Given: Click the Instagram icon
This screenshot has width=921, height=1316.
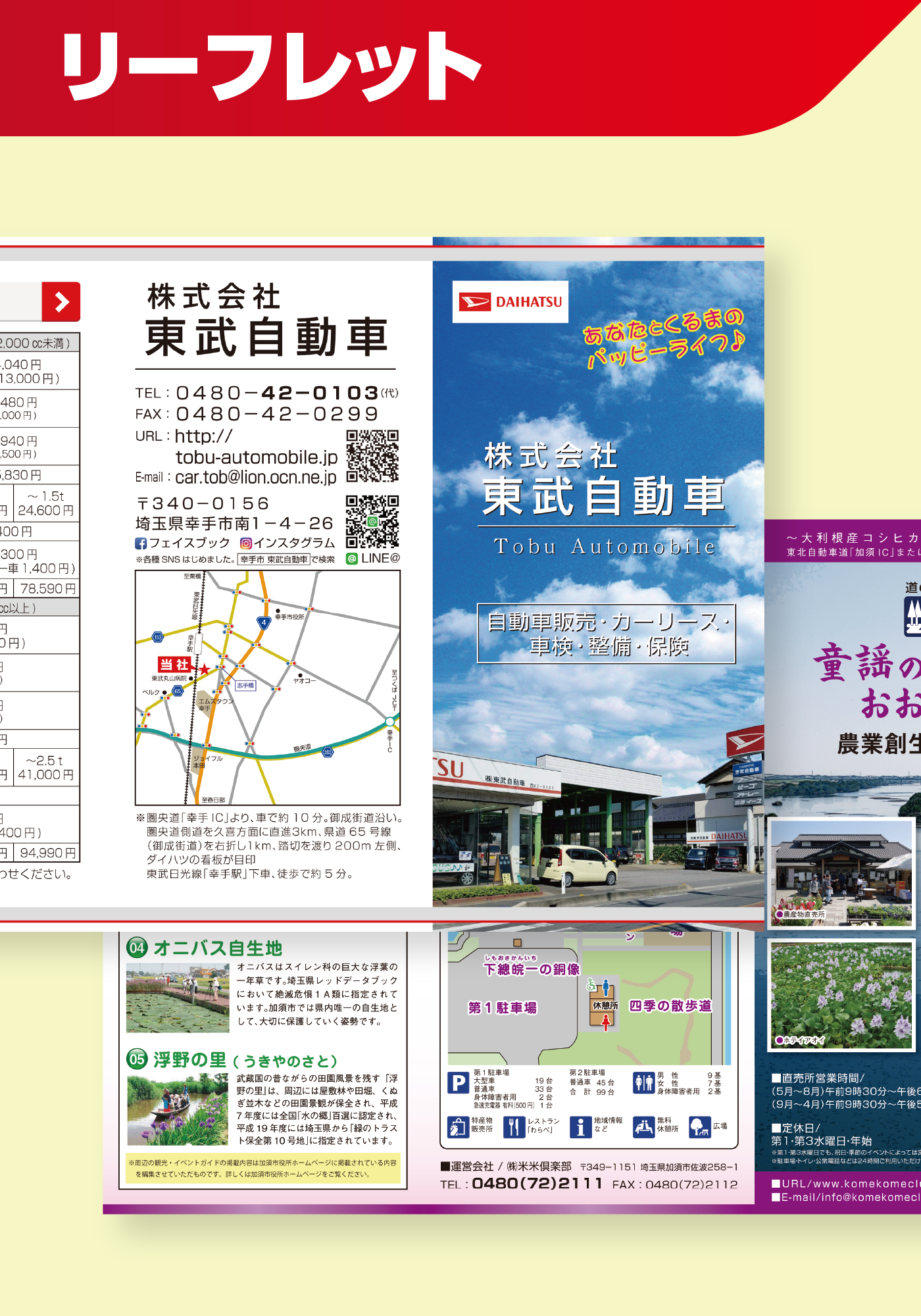Looking at the screenshot, I should [246, 544].
